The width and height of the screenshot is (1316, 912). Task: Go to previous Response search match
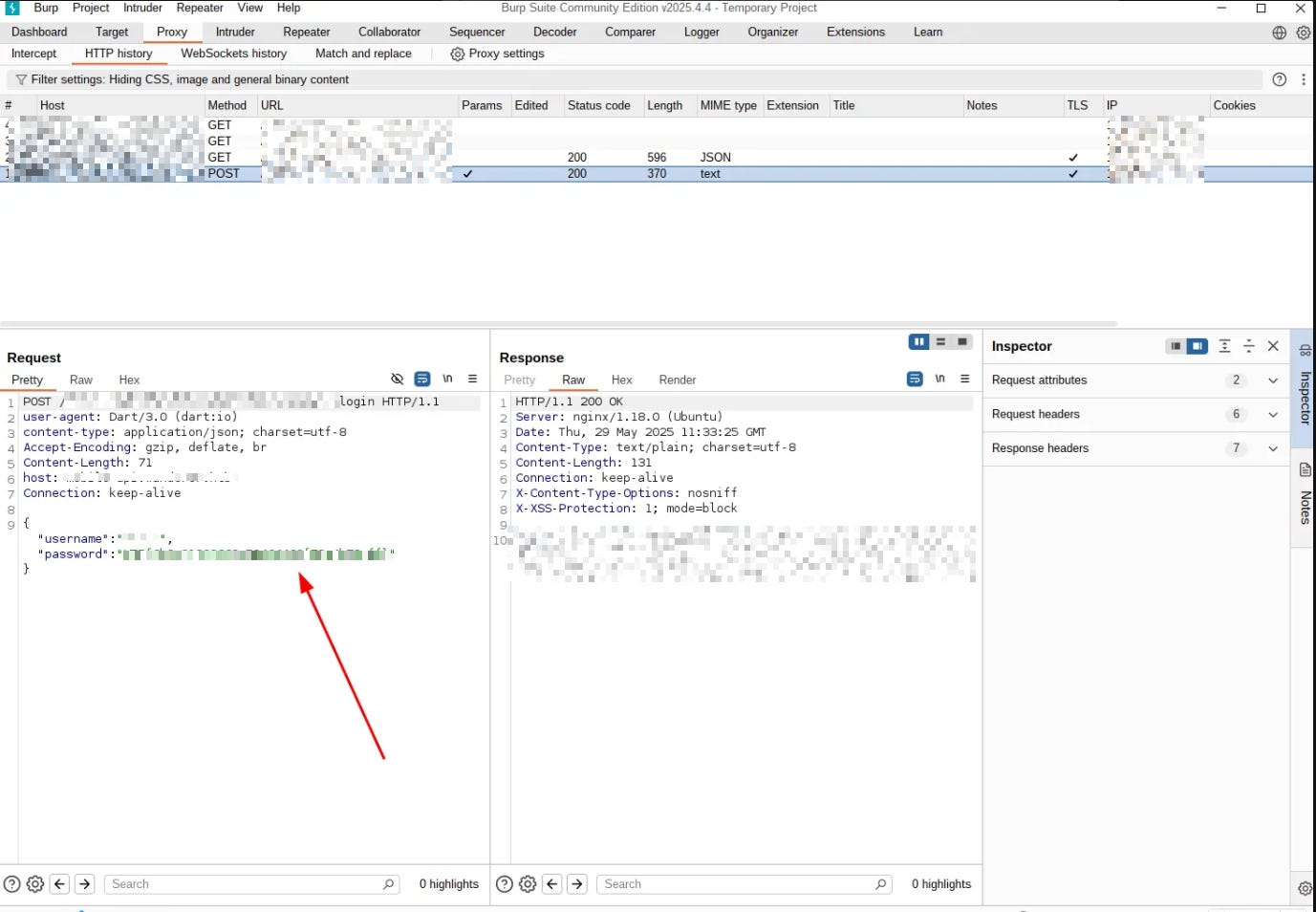click(551, 885)
